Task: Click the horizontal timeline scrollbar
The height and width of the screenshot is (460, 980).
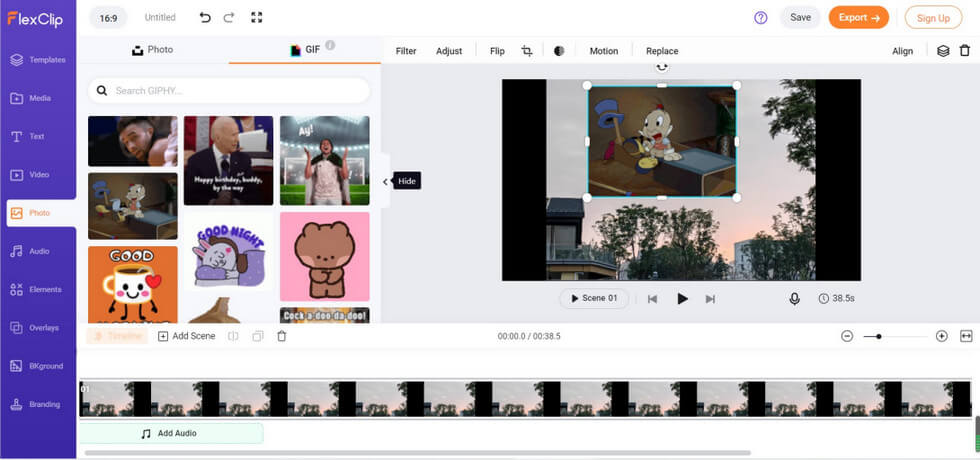Action: [418, 452]
